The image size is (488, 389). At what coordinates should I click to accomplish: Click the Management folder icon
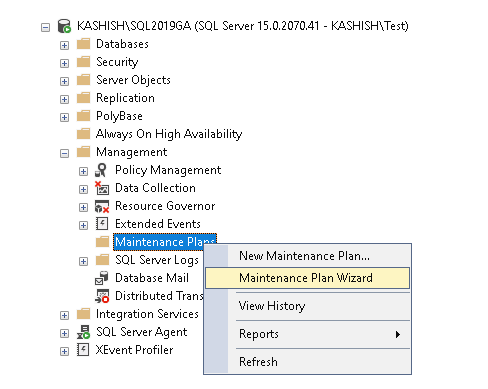pyautogui.click(x=83, y=152)
